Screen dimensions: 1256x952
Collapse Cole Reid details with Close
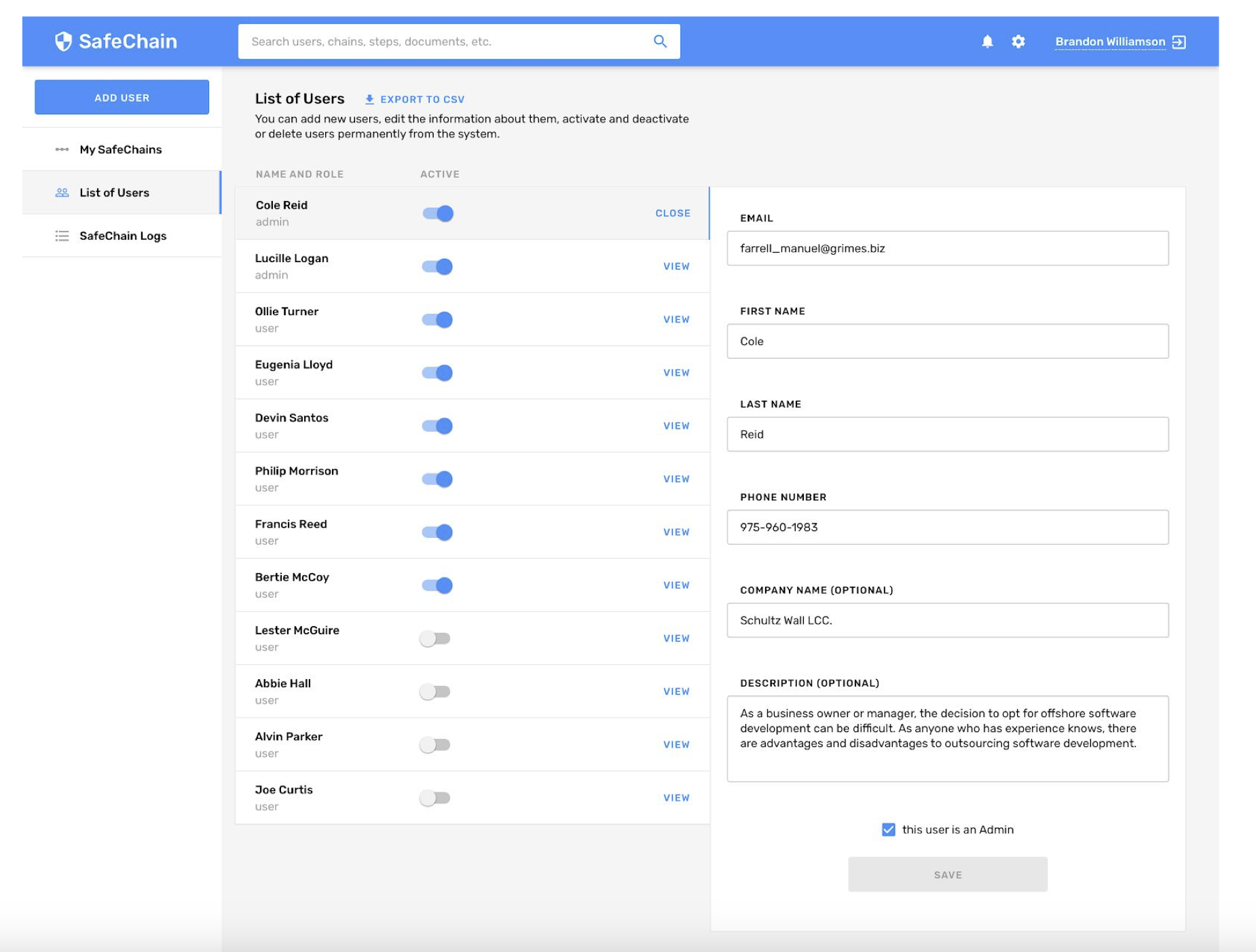pos(672,213)
